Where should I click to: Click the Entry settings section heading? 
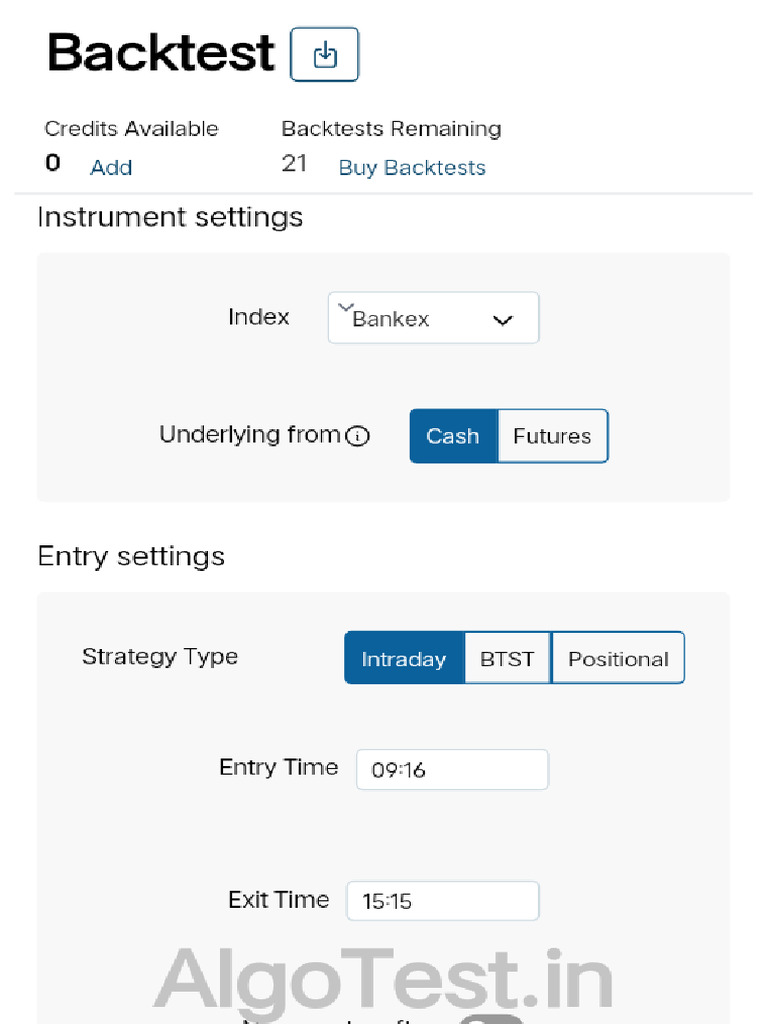tap(131, 556)
